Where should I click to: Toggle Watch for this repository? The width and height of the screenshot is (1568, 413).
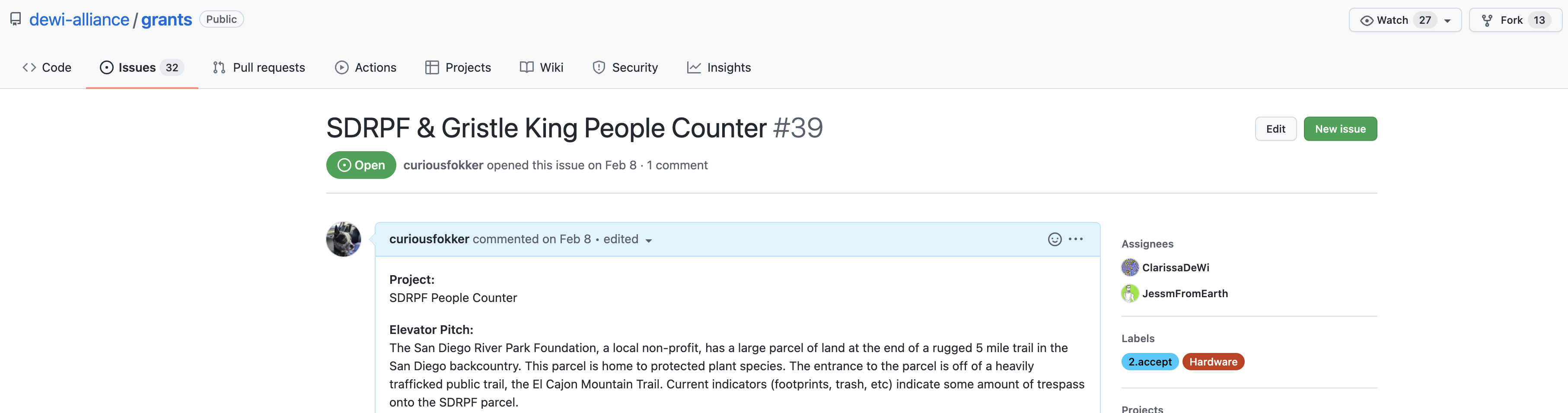tap(1392, 20)
